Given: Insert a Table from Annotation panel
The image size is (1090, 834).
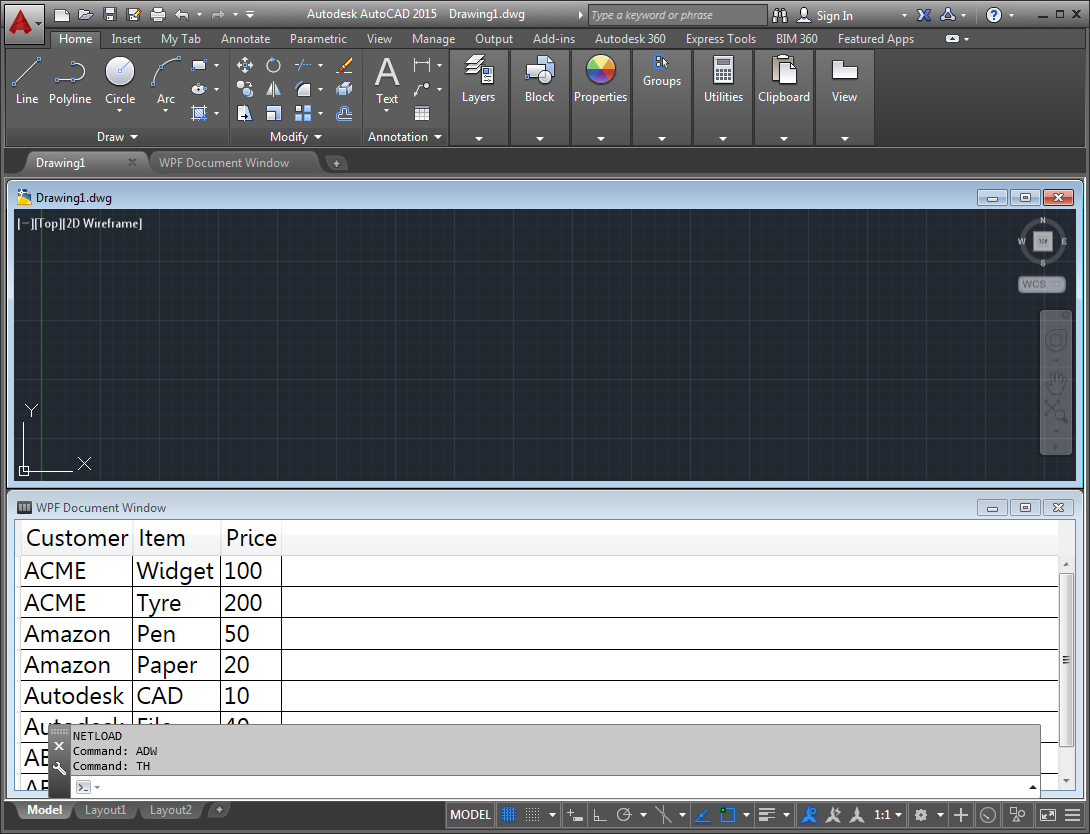Looking at the screenshot, I should coord(422,113).
